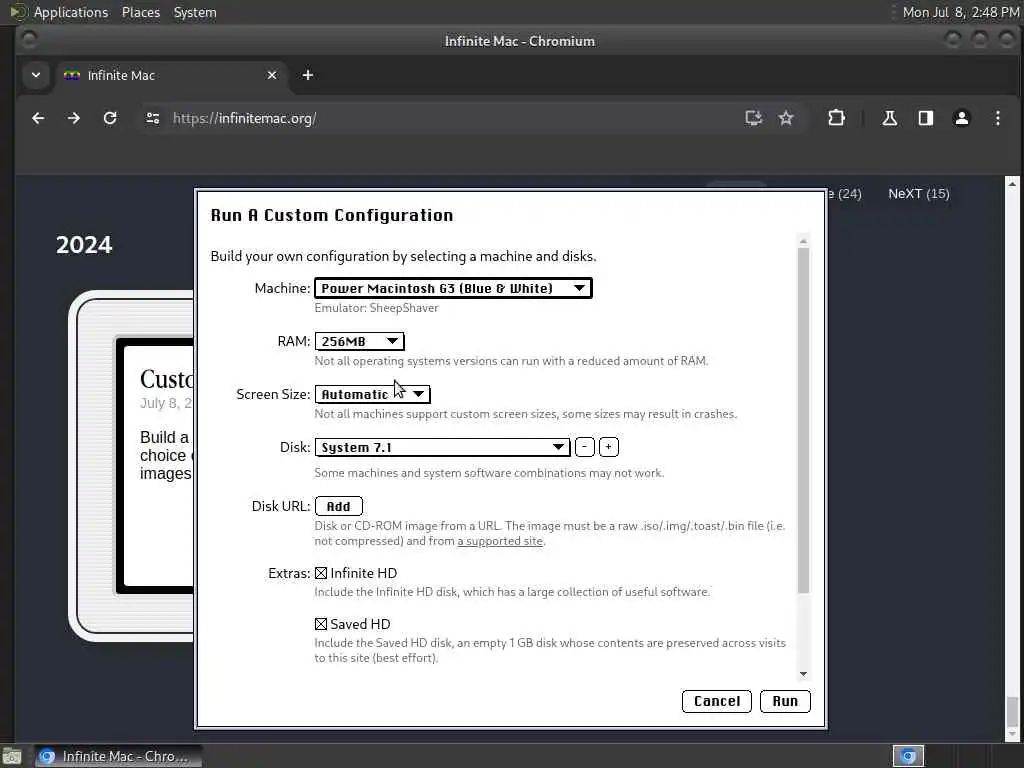Open the Screen Size Automatic dropdown

pyautogui.click(x=372, y=394)
